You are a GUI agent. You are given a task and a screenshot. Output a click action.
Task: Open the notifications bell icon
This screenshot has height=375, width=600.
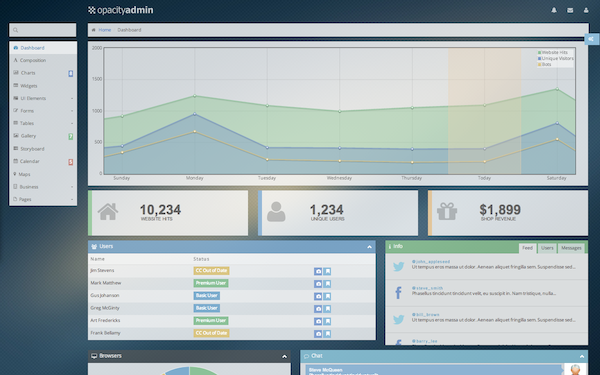(x=554, y=10)
